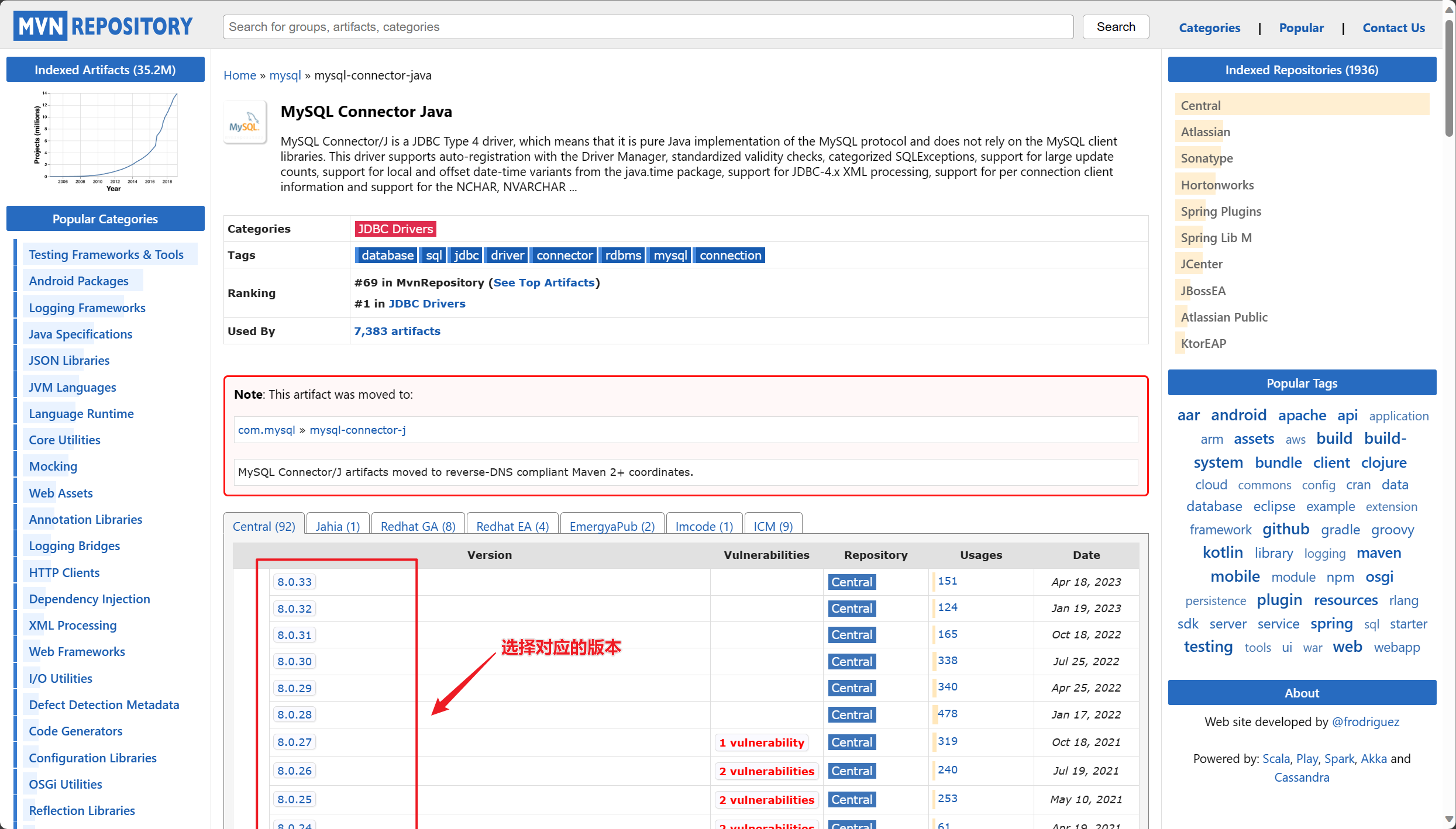Open the 151 usages link for 8.0.33
1456x829 pixels.
948,581
